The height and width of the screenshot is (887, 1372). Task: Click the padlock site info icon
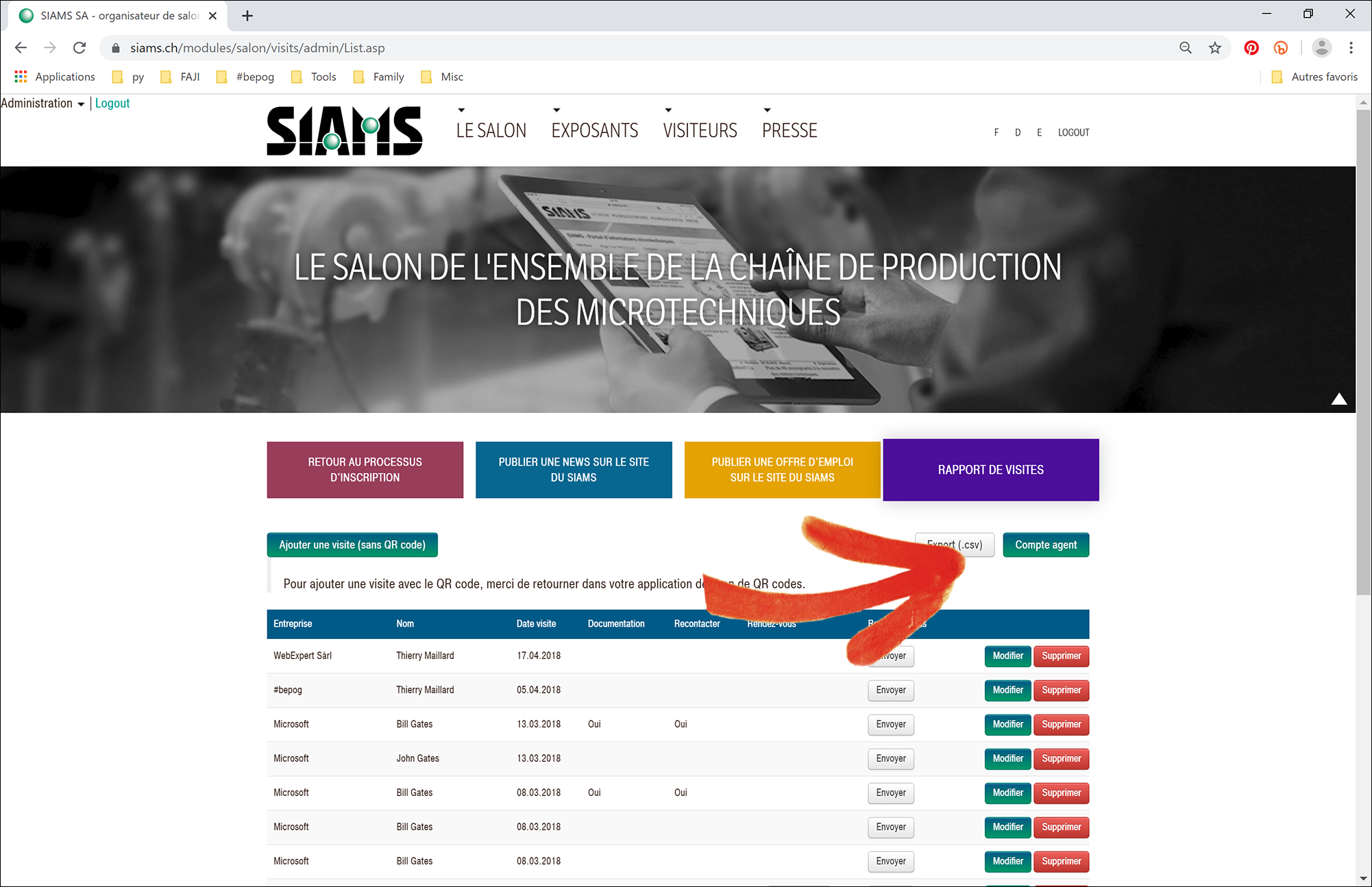point(116,48)
